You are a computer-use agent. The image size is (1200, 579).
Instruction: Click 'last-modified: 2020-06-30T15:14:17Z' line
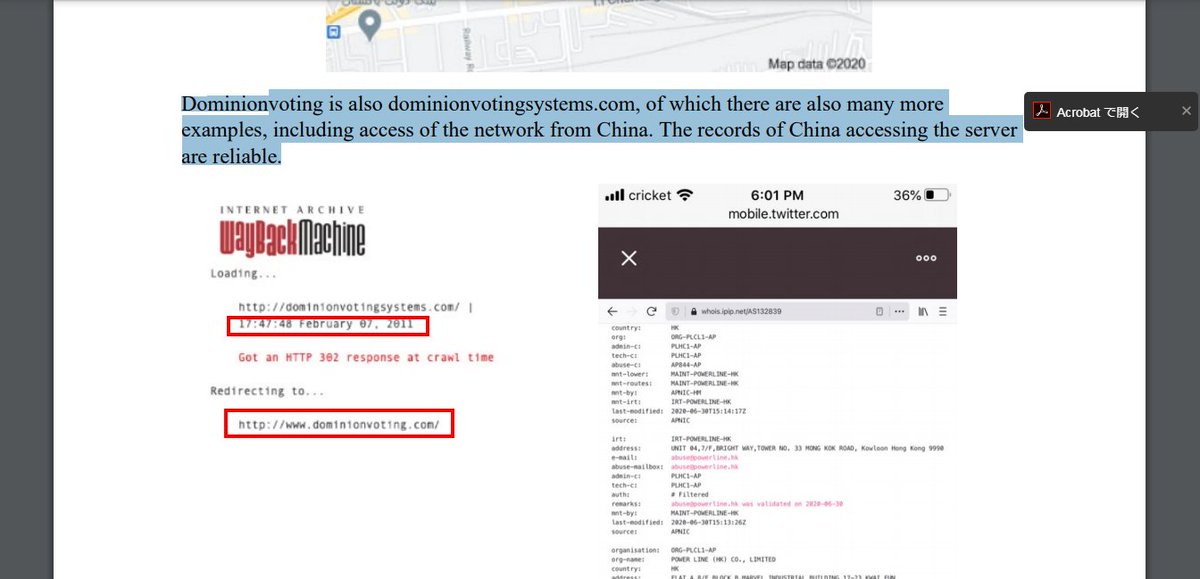point(681,410)
